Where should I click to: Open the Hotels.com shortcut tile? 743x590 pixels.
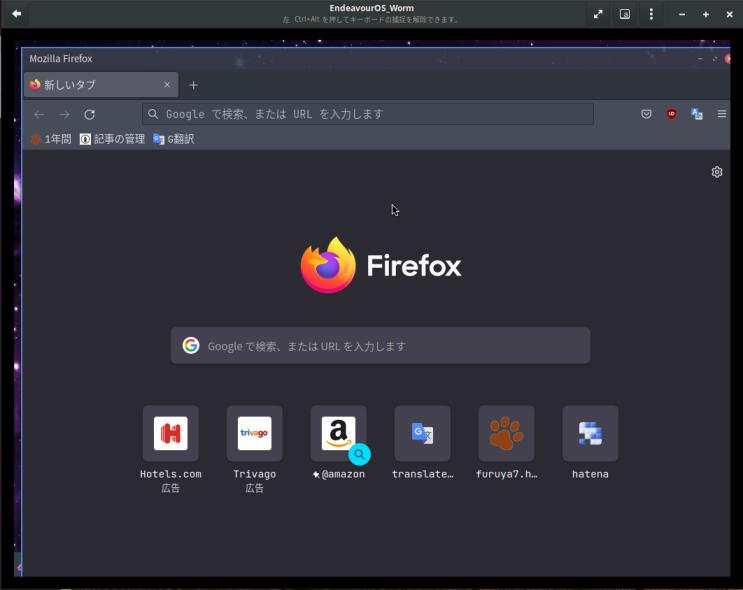tap(171, 433)
